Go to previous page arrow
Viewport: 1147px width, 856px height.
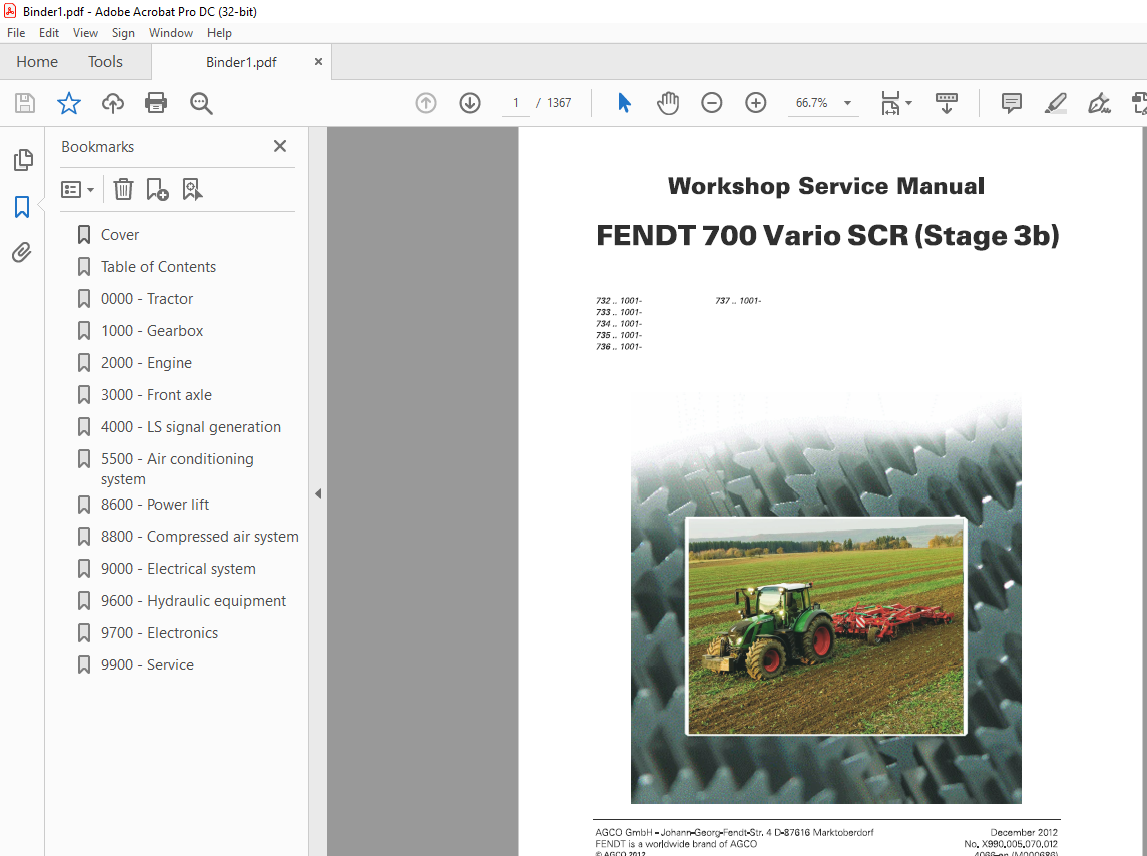(x=426, y=103)
